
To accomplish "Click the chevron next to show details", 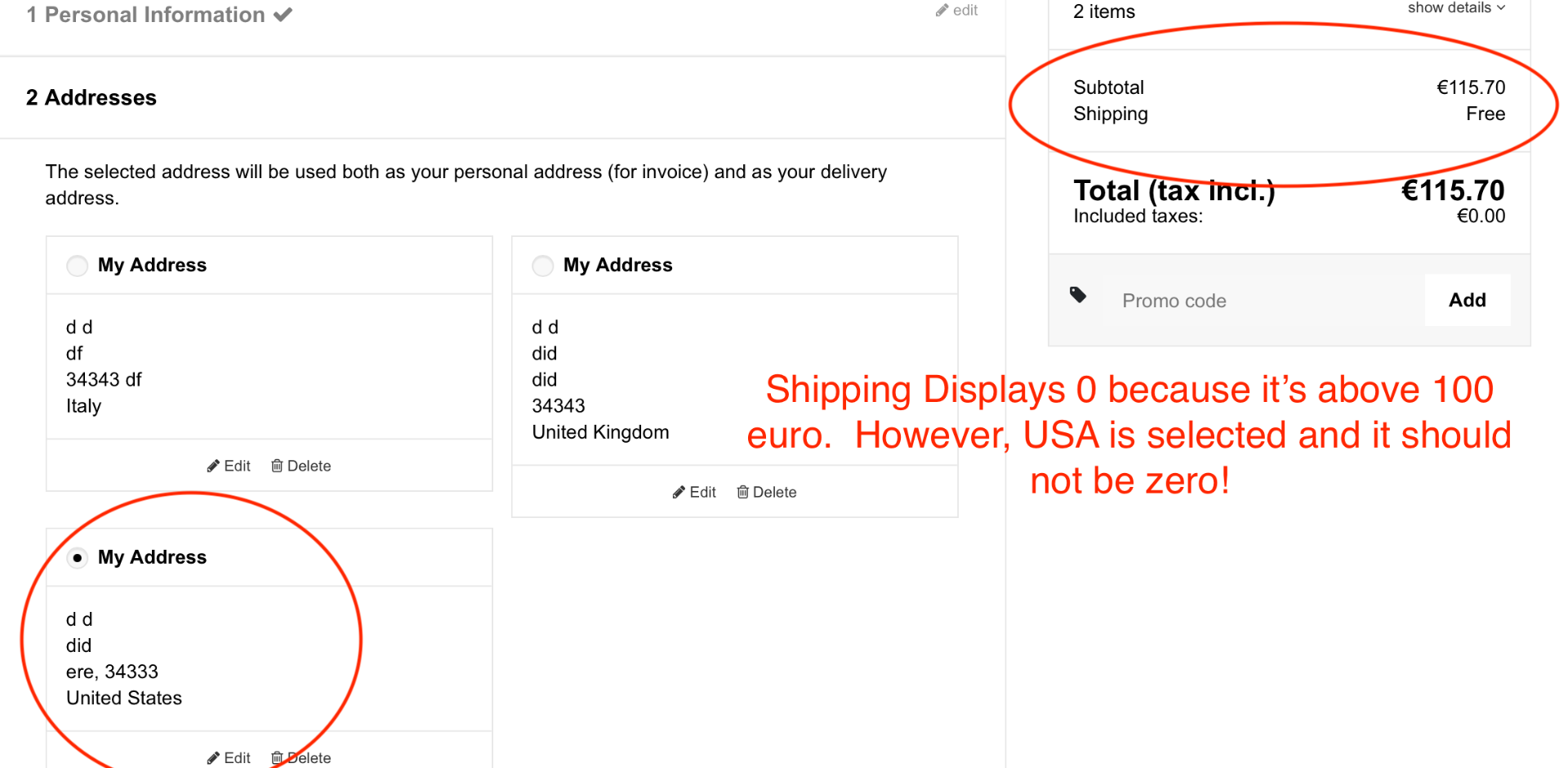I will (x=1501, y=8).
